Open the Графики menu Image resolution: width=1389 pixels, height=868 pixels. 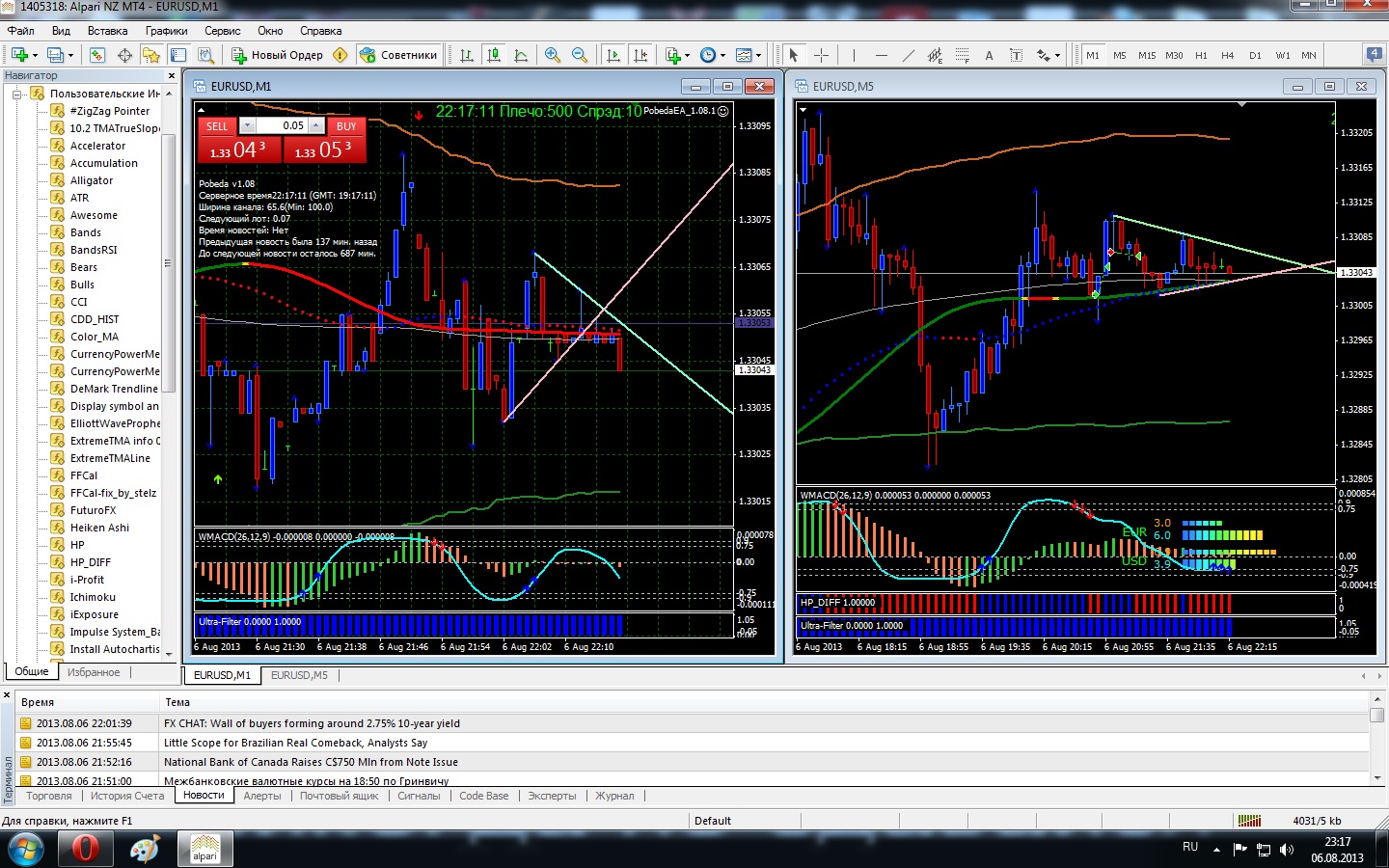coord(166,31)
